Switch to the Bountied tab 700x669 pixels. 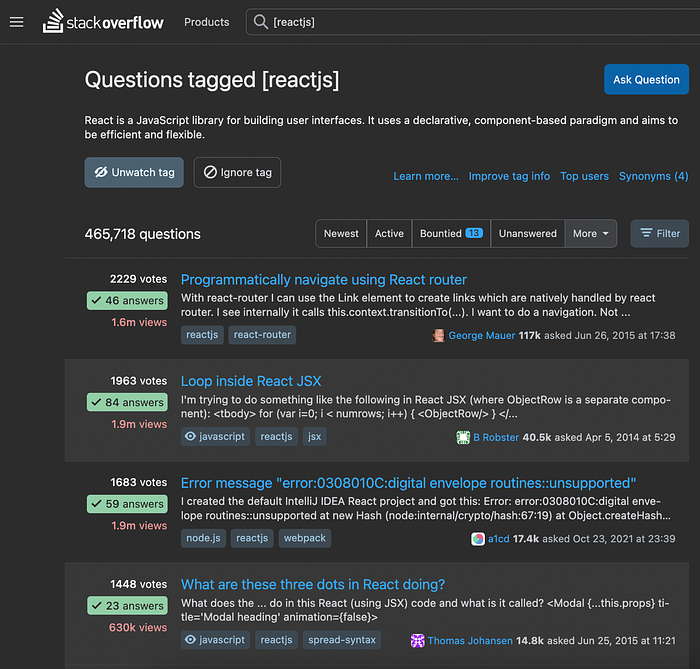click(x=451, y=233)
